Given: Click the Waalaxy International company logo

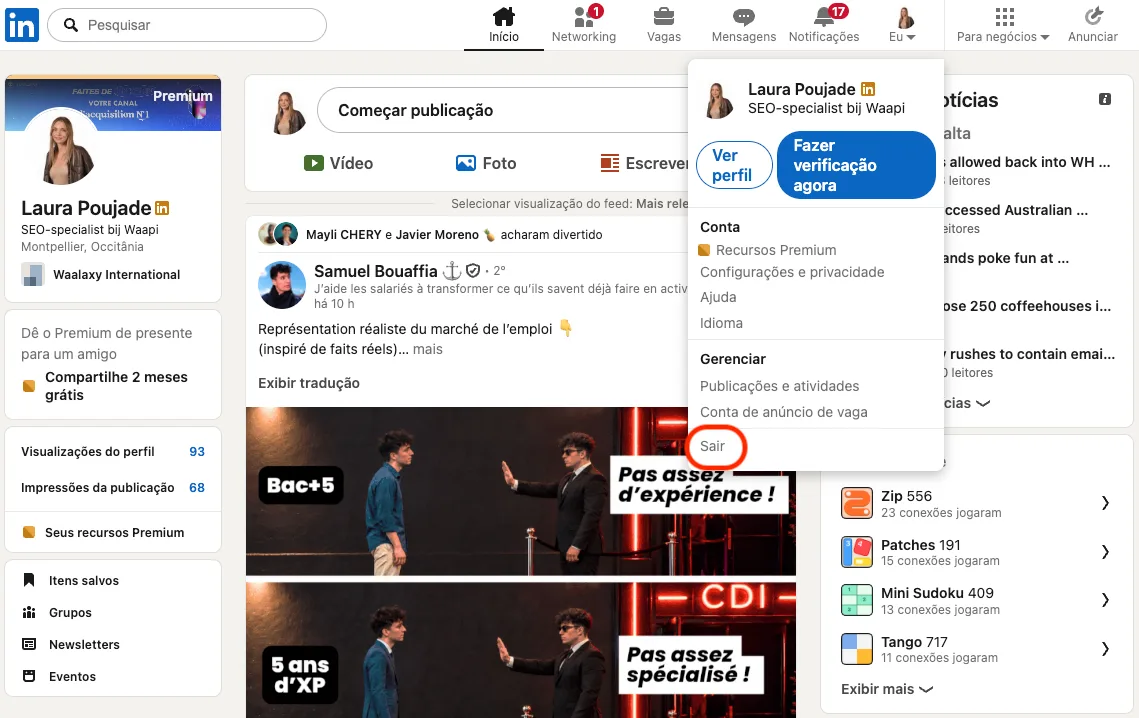Looking at the screenshot, I should coord(33,275).
